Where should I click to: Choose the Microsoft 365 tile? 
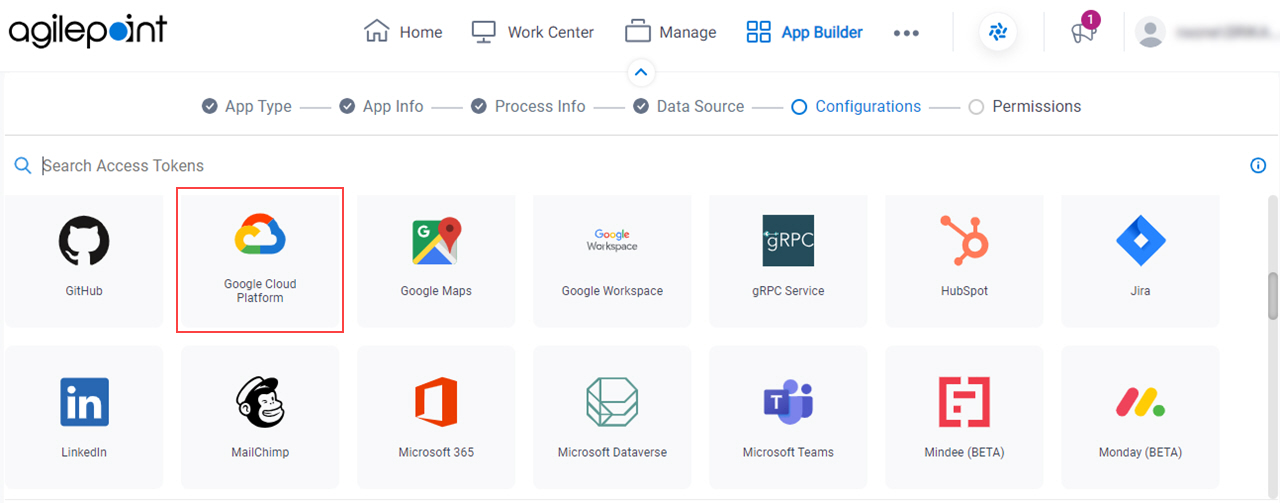[x=436, y=417]
